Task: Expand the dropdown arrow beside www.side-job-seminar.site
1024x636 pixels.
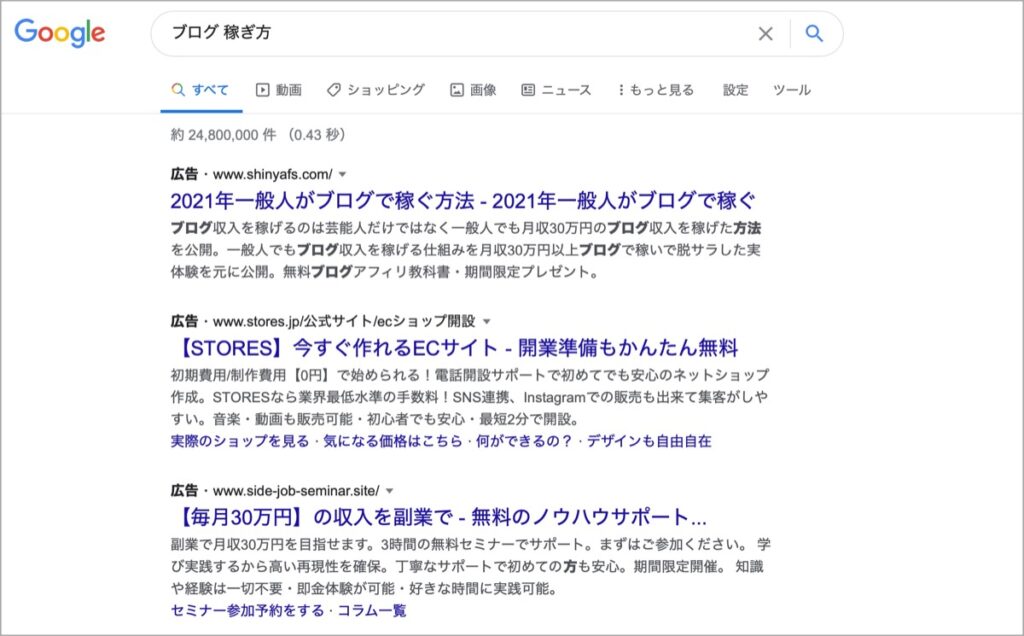Action: tap(390, 491)
